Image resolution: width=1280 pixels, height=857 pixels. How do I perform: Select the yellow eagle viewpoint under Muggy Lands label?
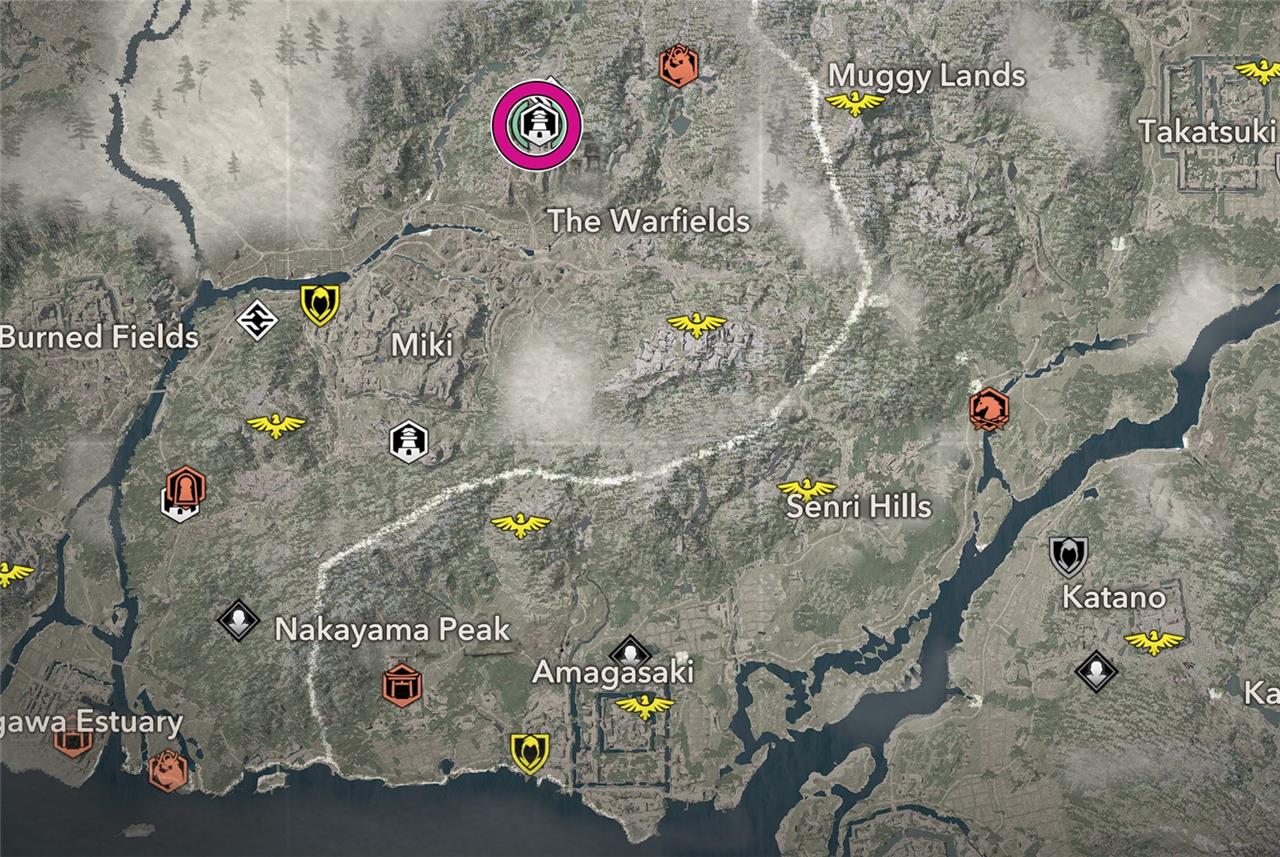[x=855, y=102]
